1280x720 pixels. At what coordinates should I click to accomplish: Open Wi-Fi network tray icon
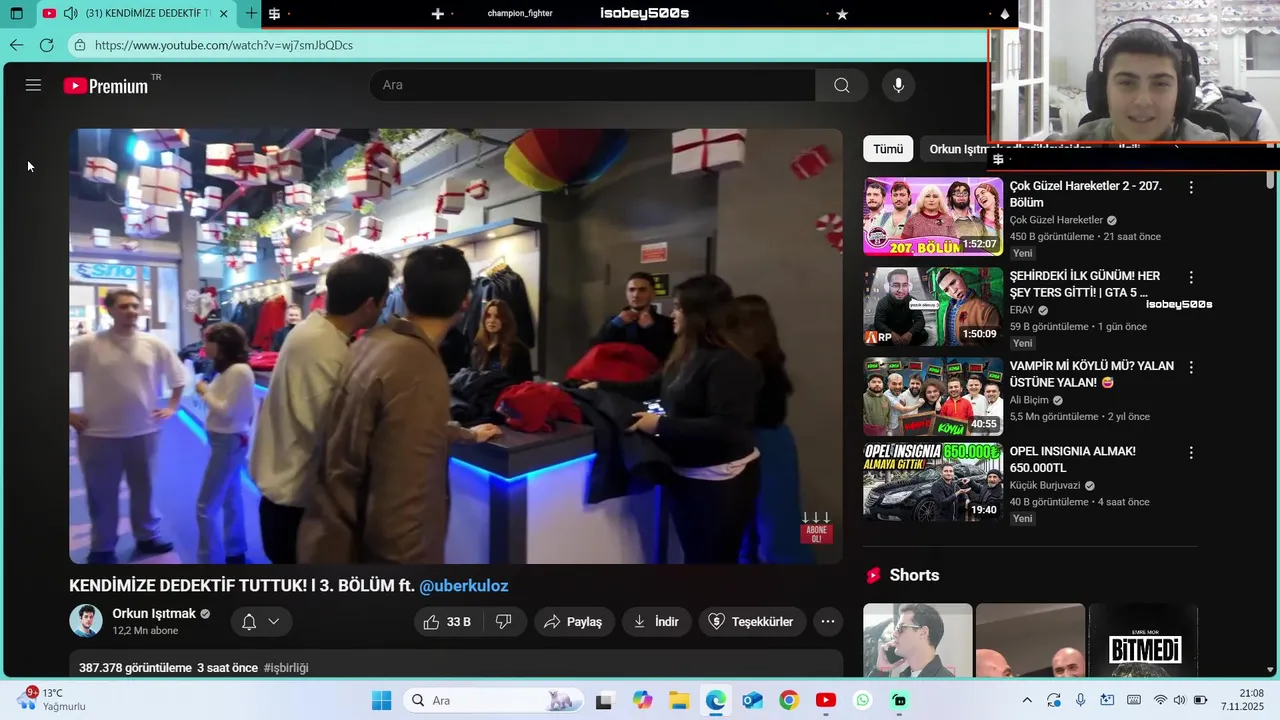[x=1160, y=700]
